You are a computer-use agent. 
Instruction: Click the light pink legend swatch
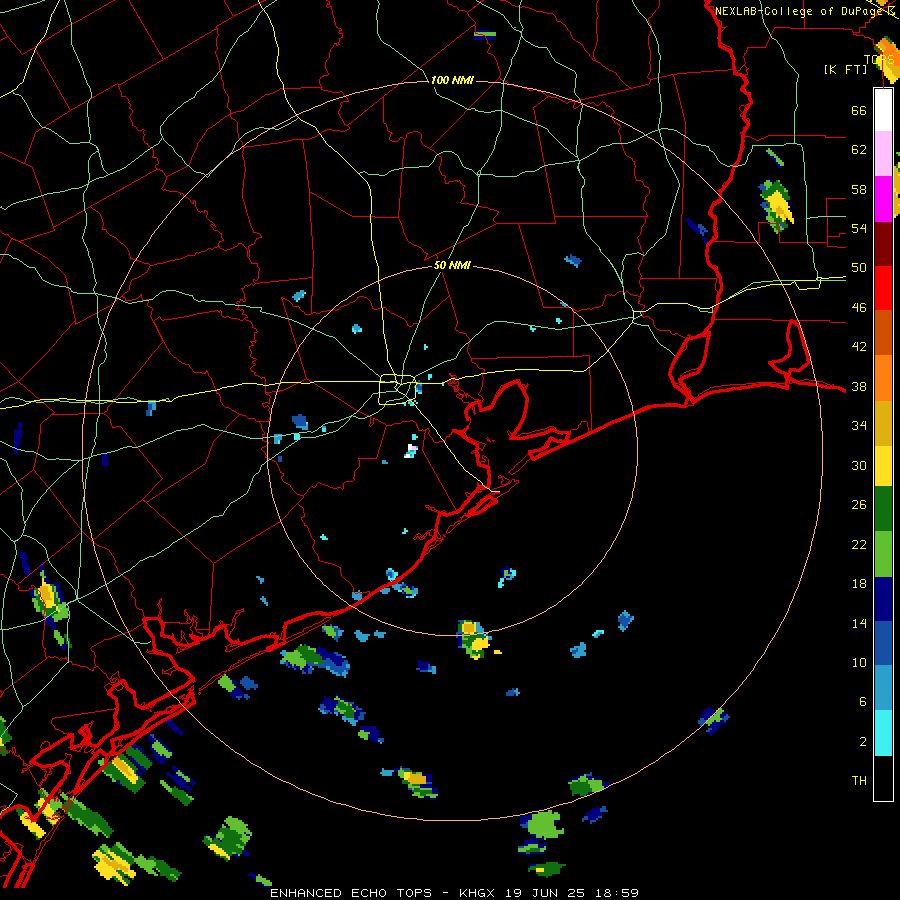tap(883, 154)
